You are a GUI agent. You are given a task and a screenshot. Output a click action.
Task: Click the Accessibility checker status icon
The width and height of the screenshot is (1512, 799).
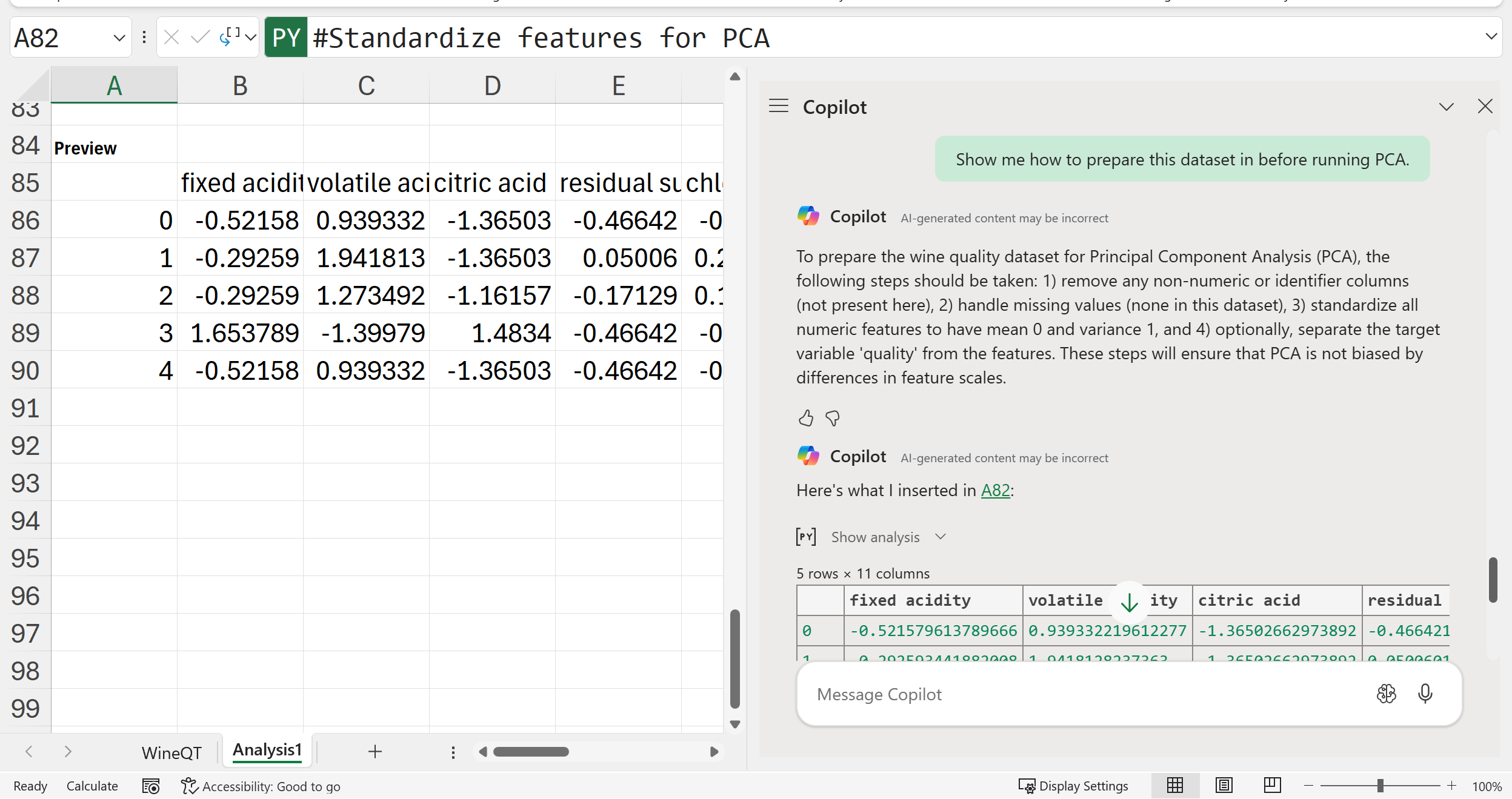[189, 786]
